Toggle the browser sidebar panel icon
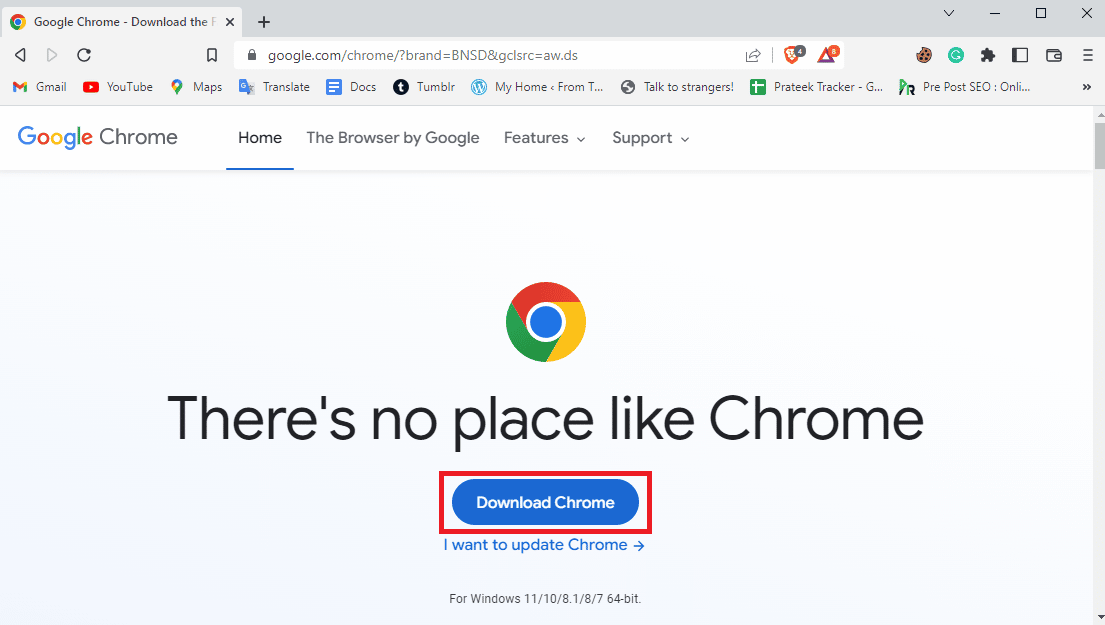The image size is (1105, 625). tap(1020, 55)
